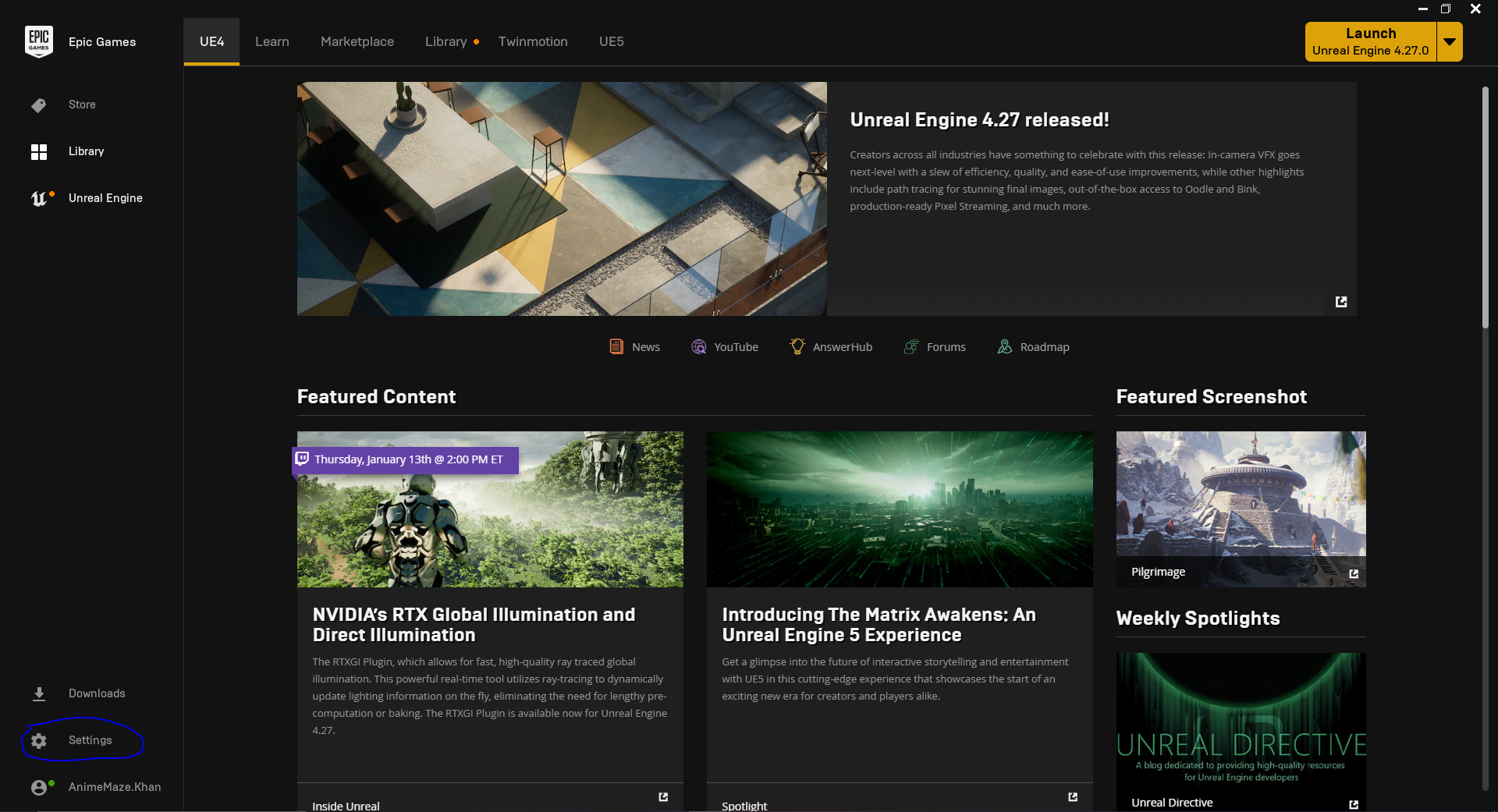1498x812 pixels.
Task: Click the Unreal Engine logo icon
Action: [39, 199]
